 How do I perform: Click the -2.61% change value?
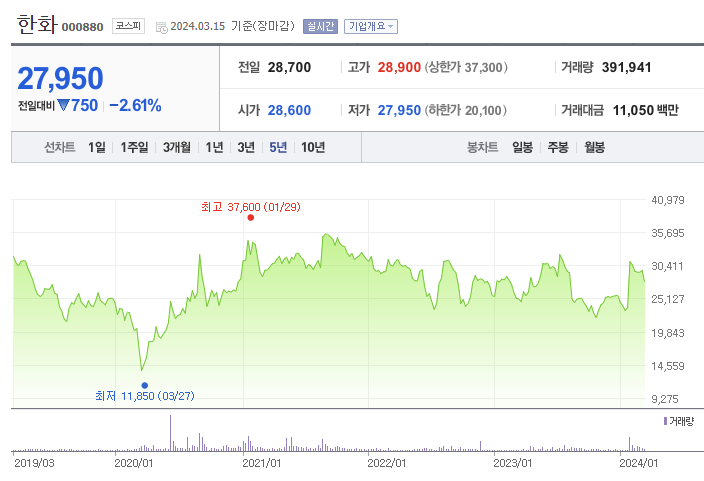[135, 106]
